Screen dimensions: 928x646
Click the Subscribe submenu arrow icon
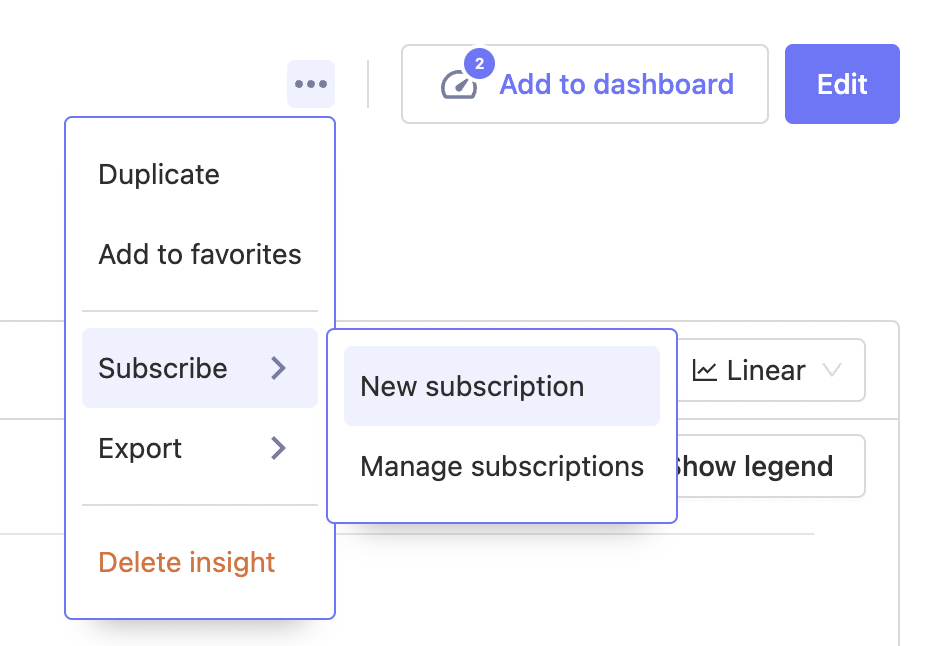(x=279, y=368)
